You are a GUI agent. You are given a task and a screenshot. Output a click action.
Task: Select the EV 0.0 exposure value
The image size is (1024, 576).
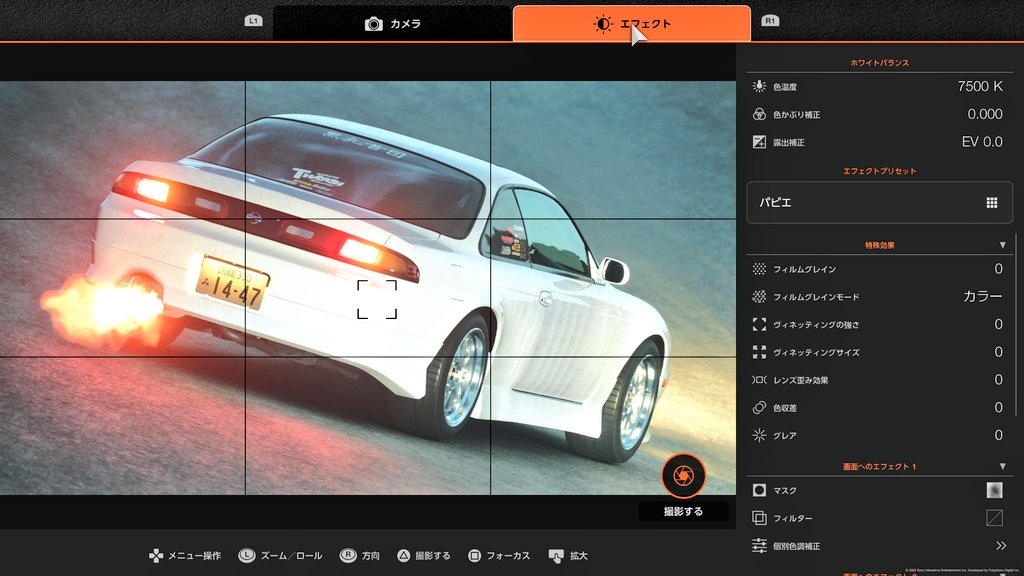pos(982,142)
